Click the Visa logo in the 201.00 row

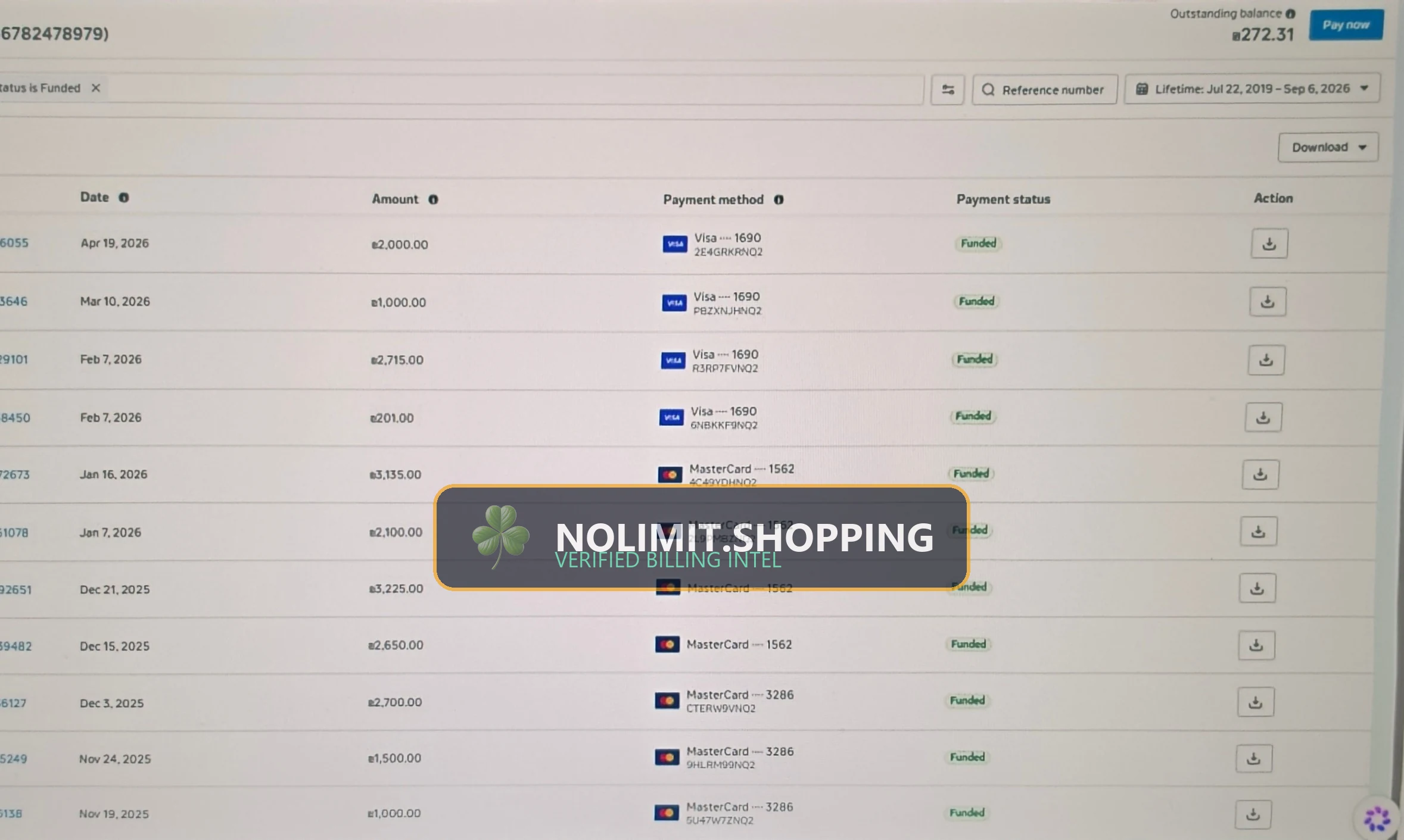coord(671,417)
